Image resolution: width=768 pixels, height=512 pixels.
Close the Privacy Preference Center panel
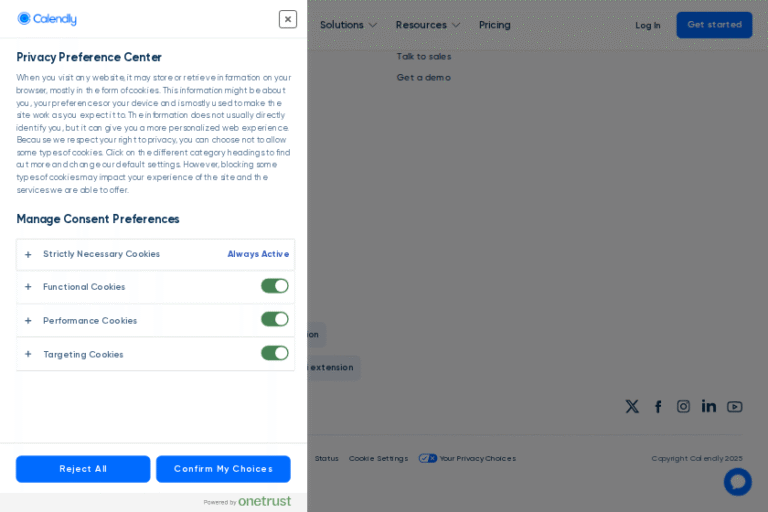[x=288, y=19]
